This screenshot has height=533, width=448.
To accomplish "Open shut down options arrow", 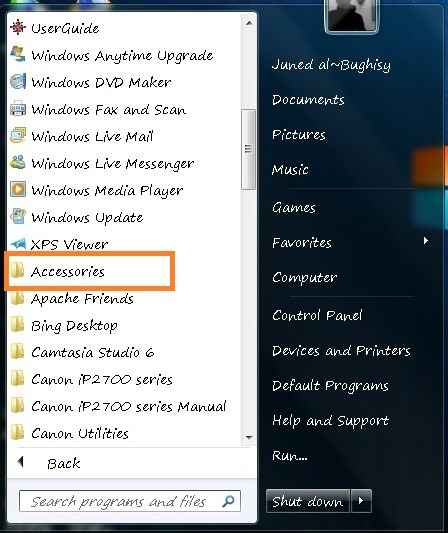I will (361, 501).
